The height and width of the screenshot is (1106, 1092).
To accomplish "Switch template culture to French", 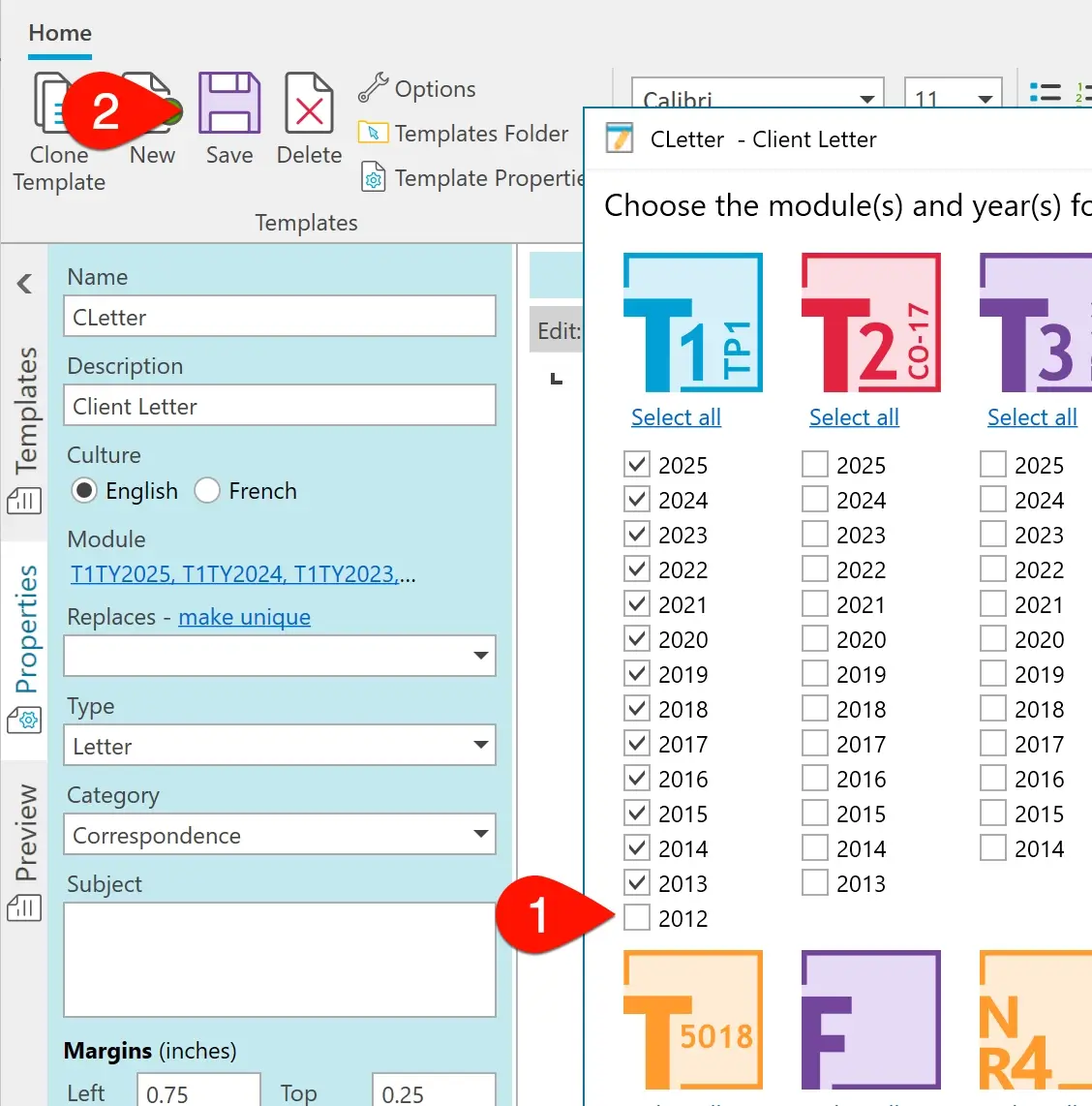I will pos(207,491).
